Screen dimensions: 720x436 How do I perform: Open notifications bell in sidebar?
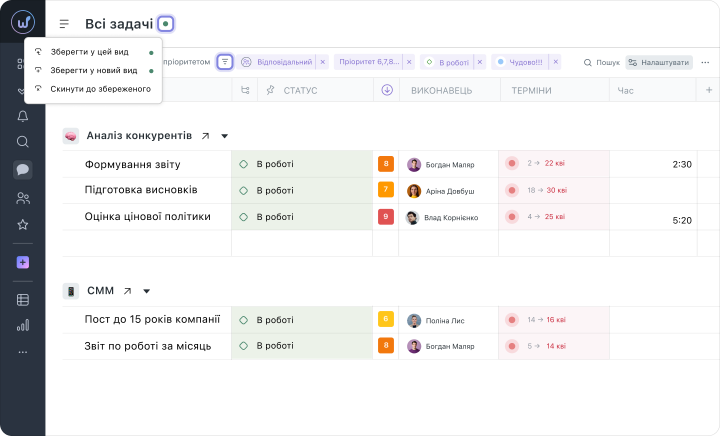(x=22, y=116)
